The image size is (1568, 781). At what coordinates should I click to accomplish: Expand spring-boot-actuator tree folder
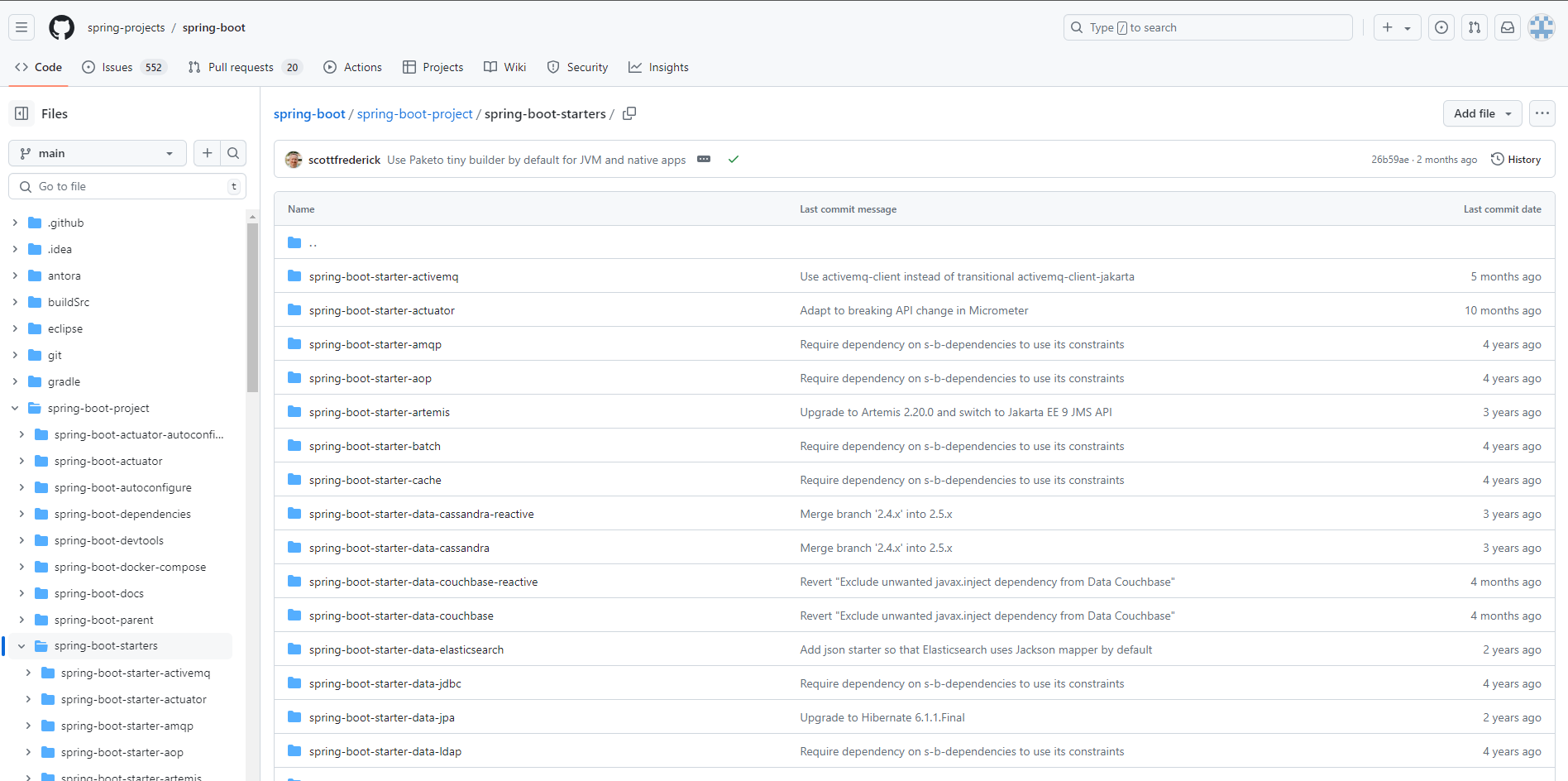[x=22, y=461]
